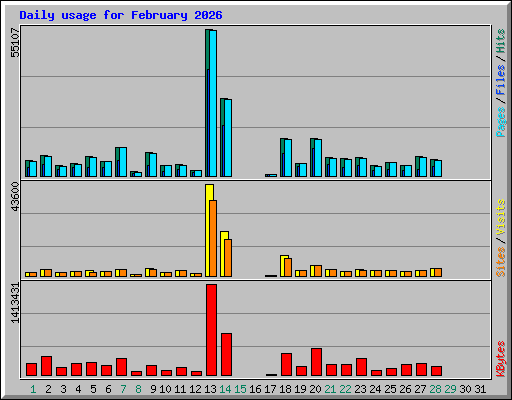The width and height of the screenshot is (512, 400).
Task: Select day label "24" on the x-axis
Action: (x=375, y=389)
